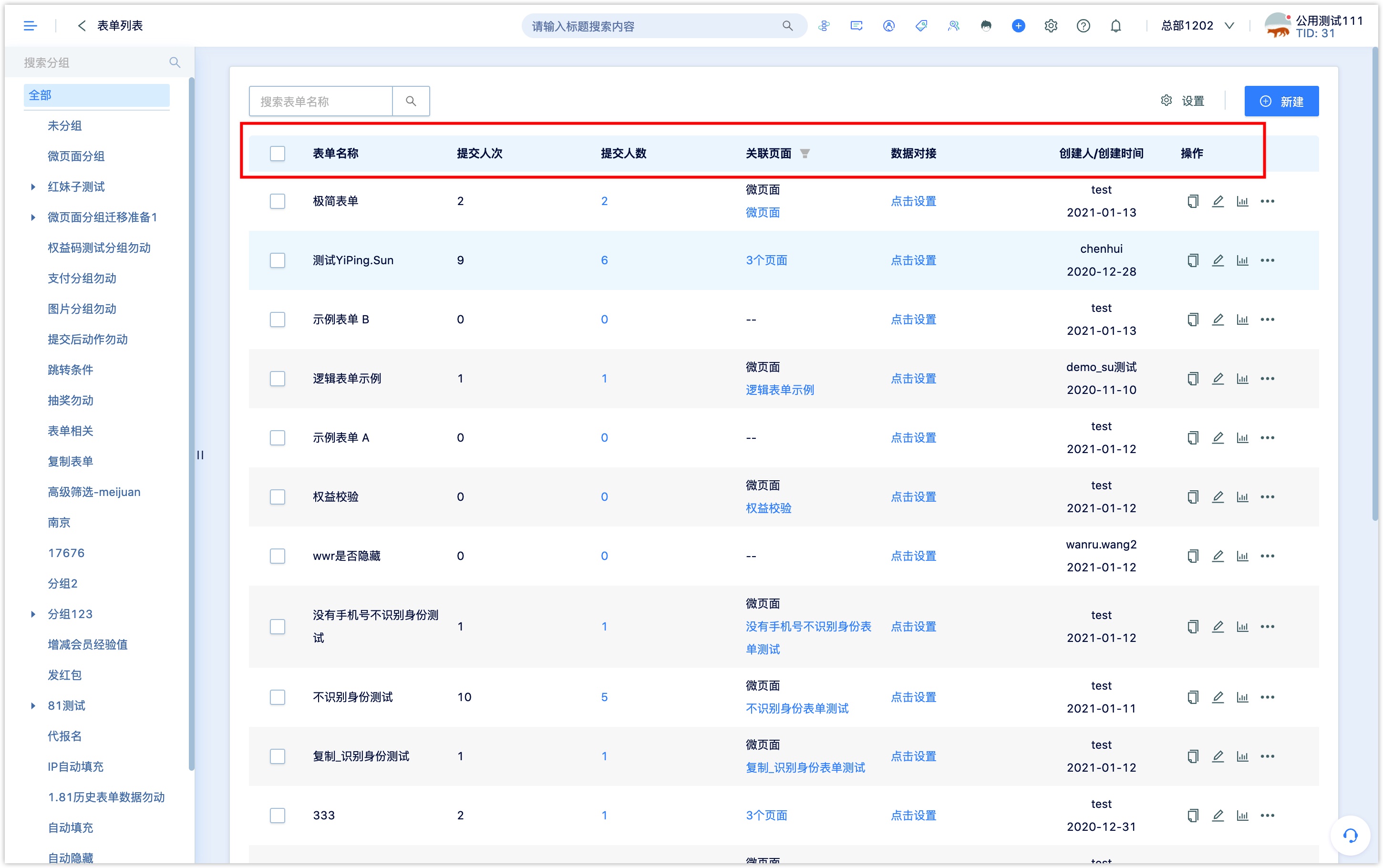Open the 设置 settings link
1383x868 pixels.
(x=1182, y=101)
